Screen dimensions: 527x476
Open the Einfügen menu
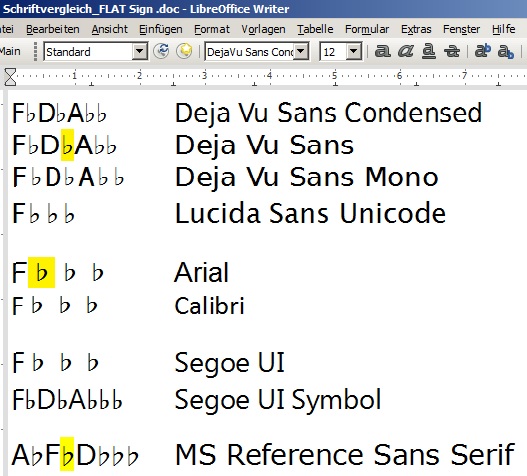click(x=161, y=29)
